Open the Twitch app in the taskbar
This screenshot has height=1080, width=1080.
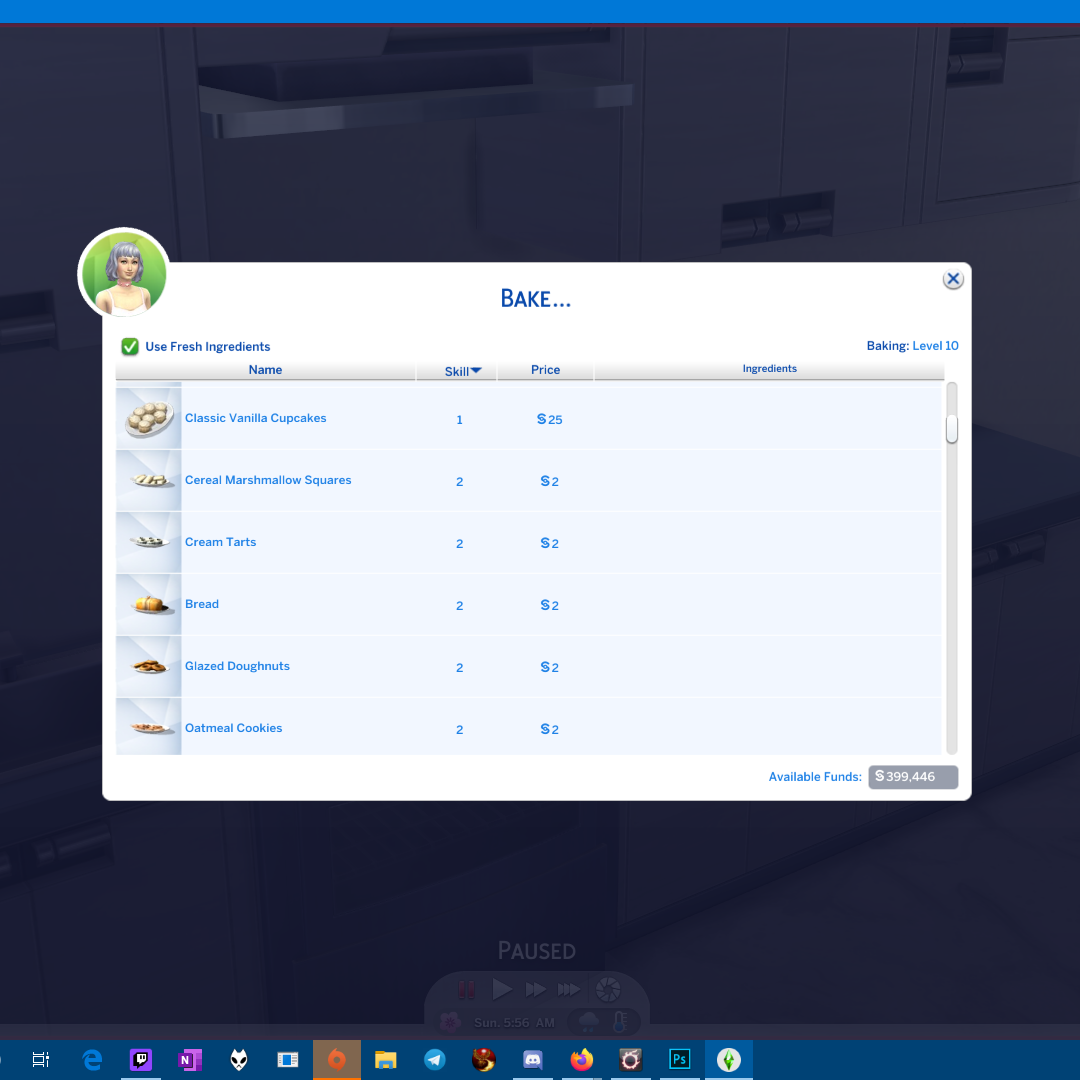(141, 1059)
